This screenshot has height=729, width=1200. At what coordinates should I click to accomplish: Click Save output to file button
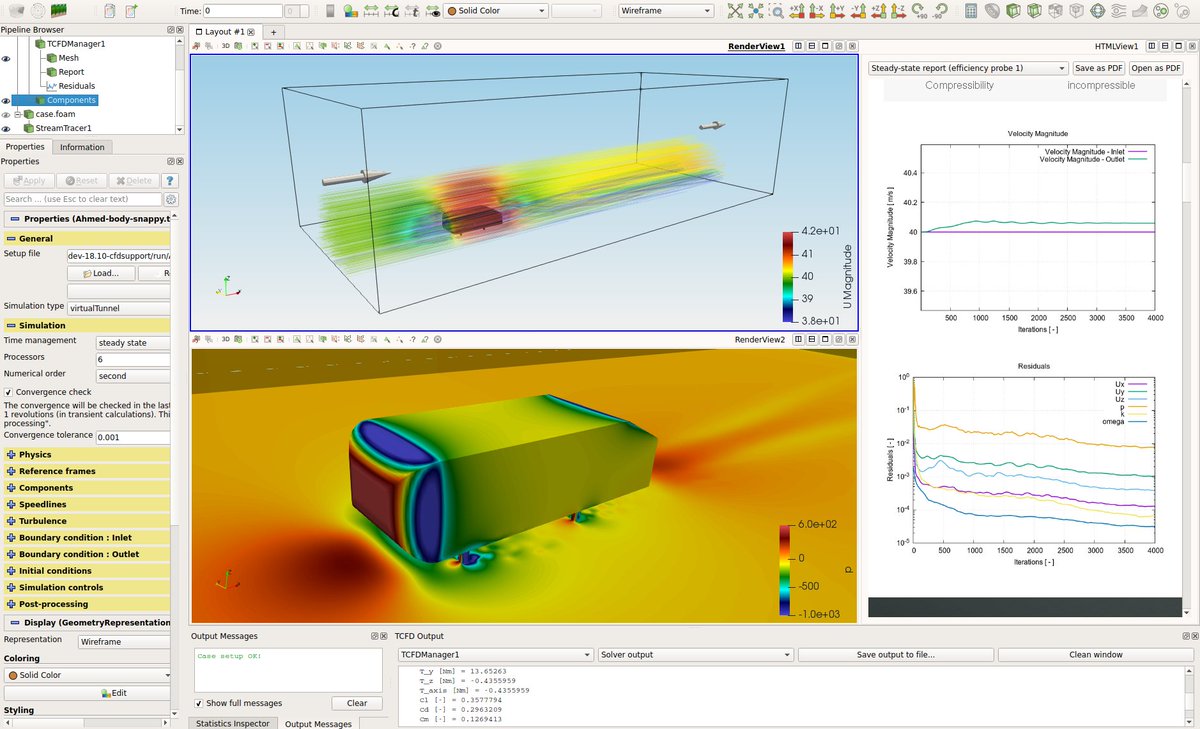(895, 655)
